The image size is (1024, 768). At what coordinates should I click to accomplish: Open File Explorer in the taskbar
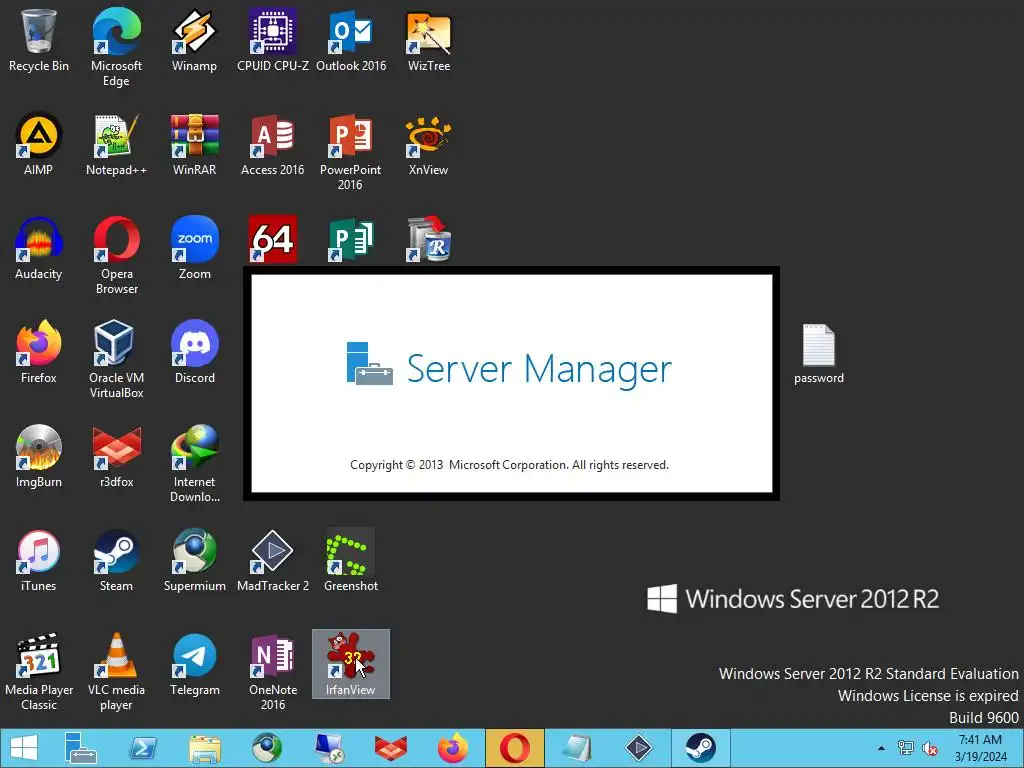click(205, 748)
